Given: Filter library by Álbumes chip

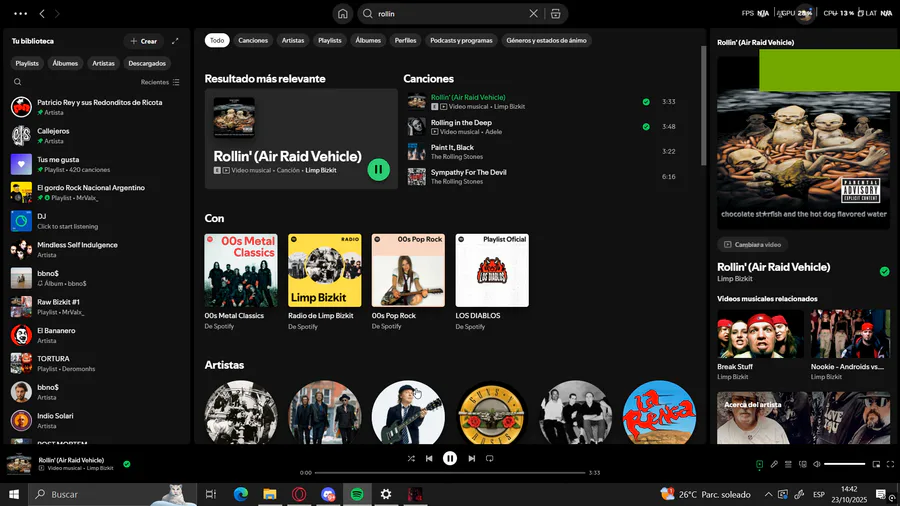Looking at the screenshot, I should (x=65, y=63).
